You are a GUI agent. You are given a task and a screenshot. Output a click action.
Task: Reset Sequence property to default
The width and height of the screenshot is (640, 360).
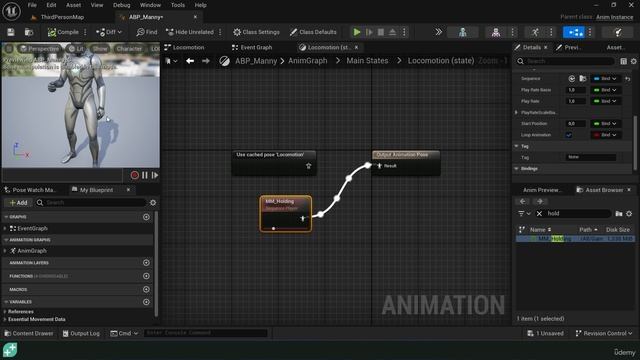(628, 78)
